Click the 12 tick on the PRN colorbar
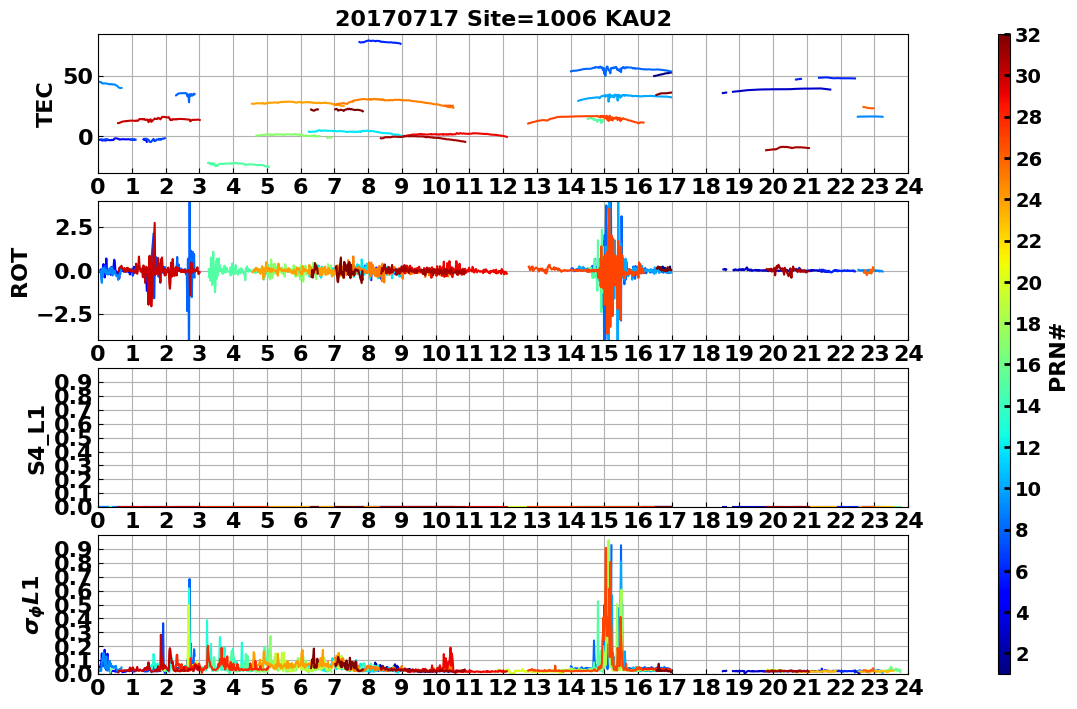Viewport: 1077px width, 709px height. [1028, 447]
